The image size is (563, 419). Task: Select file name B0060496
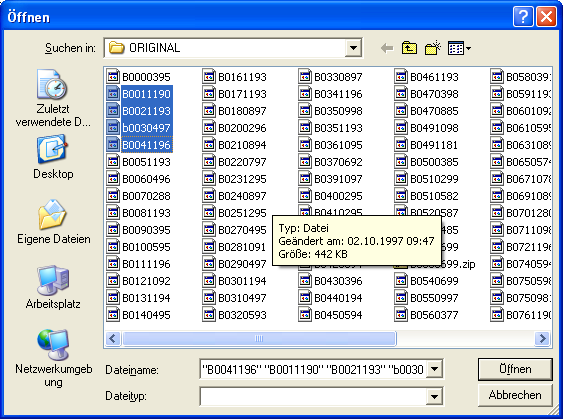click(x=146, y=179)
